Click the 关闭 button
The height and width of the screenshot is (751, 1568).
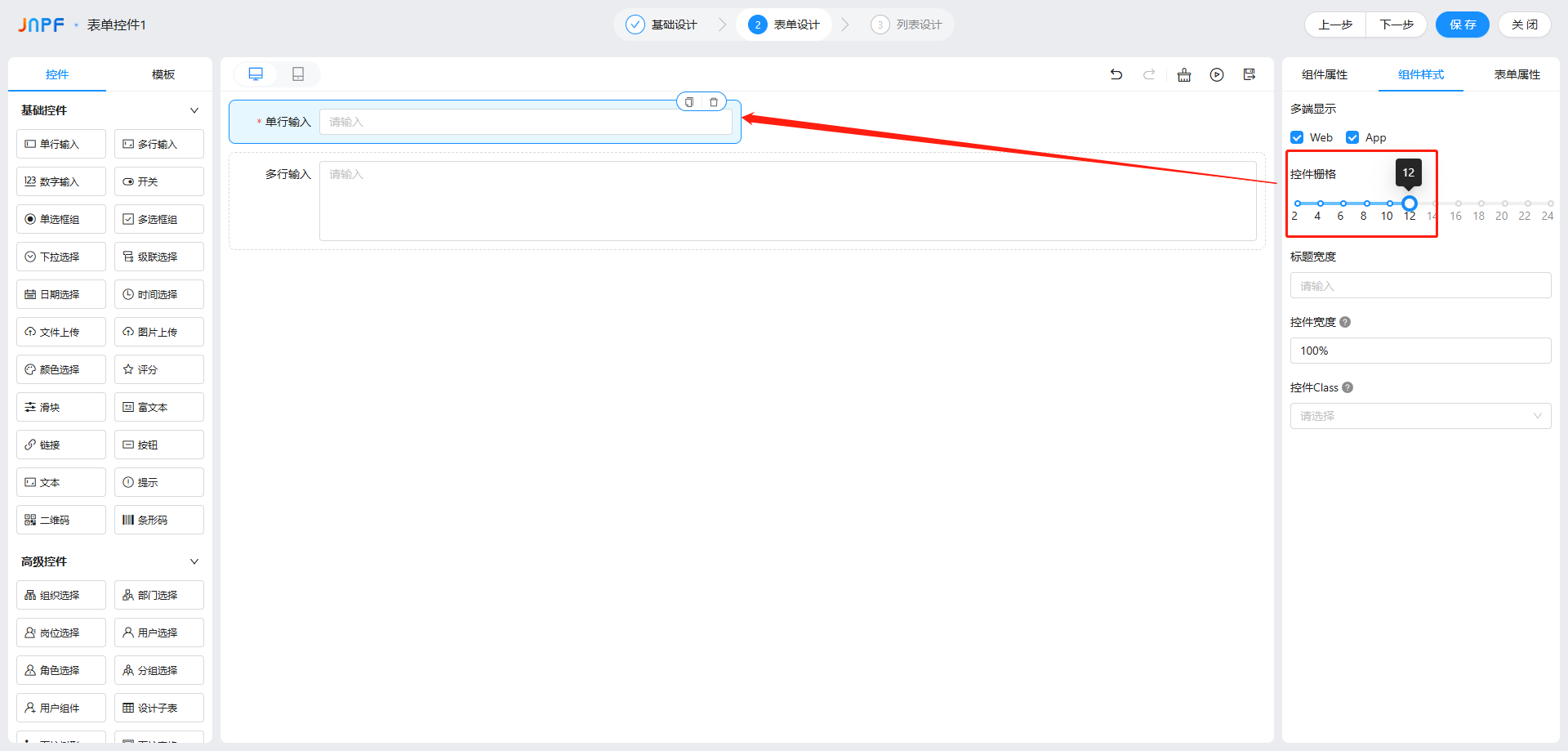1525,25
